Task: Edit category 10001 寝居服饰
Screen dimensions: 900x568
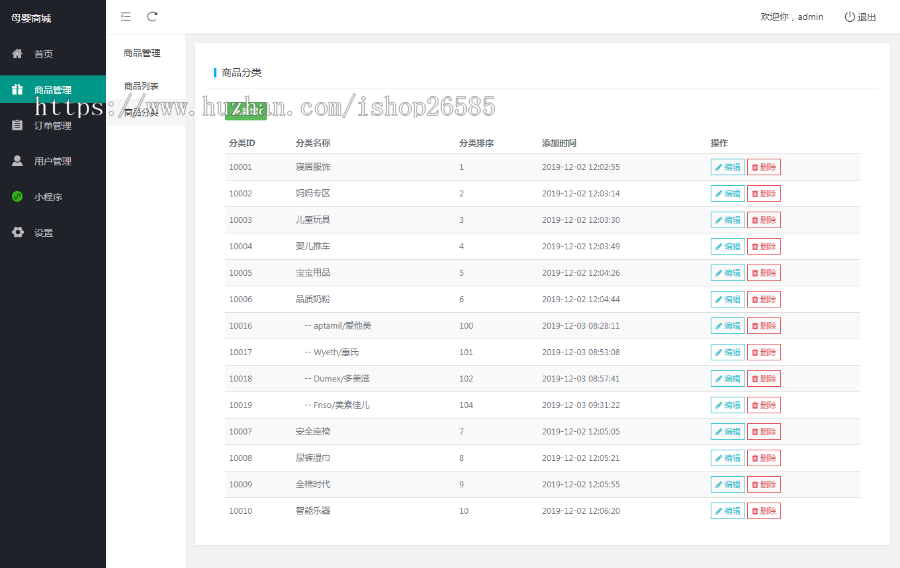Action: (728, 167)
